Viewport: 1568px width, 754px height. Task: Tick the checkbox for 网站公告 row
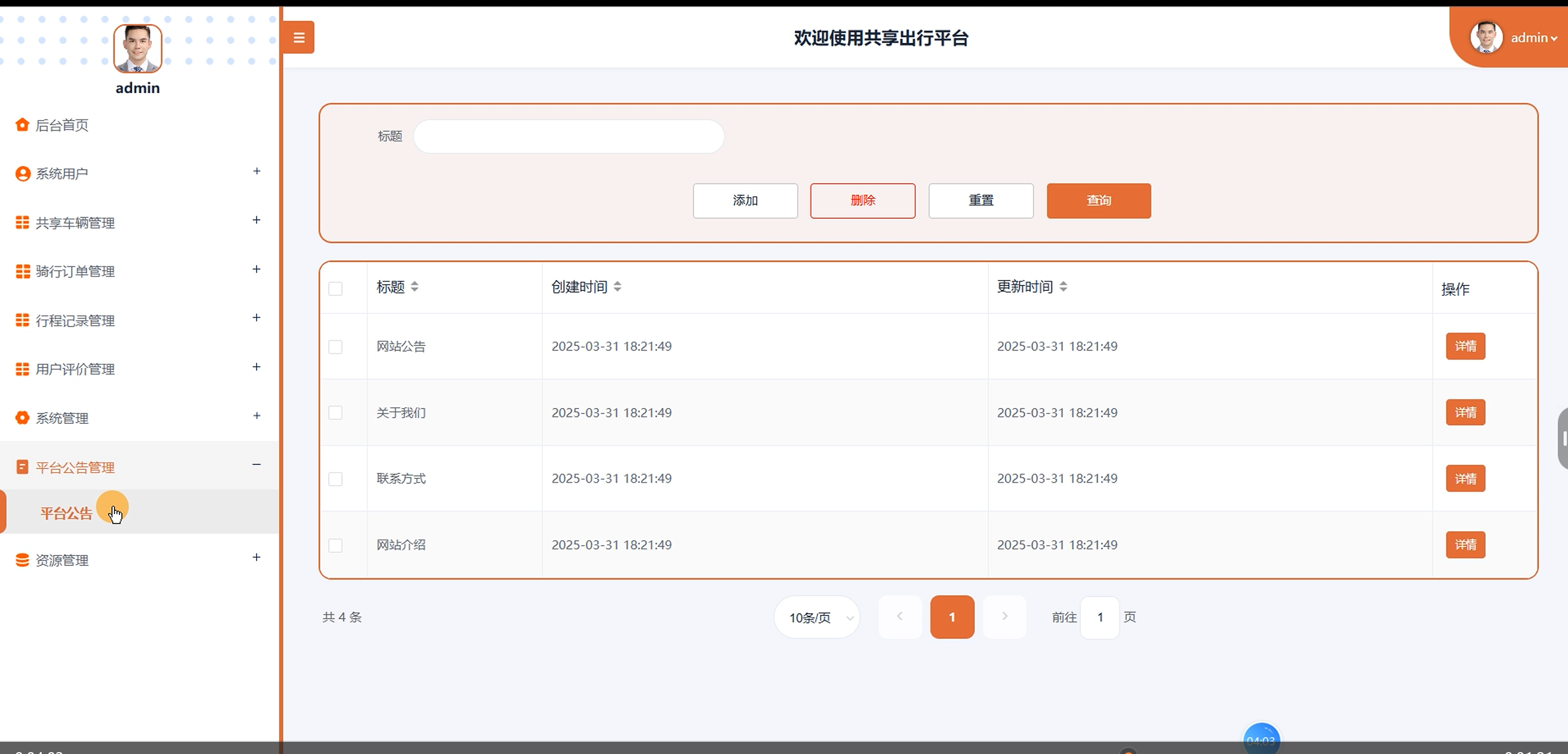click(335, 347)
